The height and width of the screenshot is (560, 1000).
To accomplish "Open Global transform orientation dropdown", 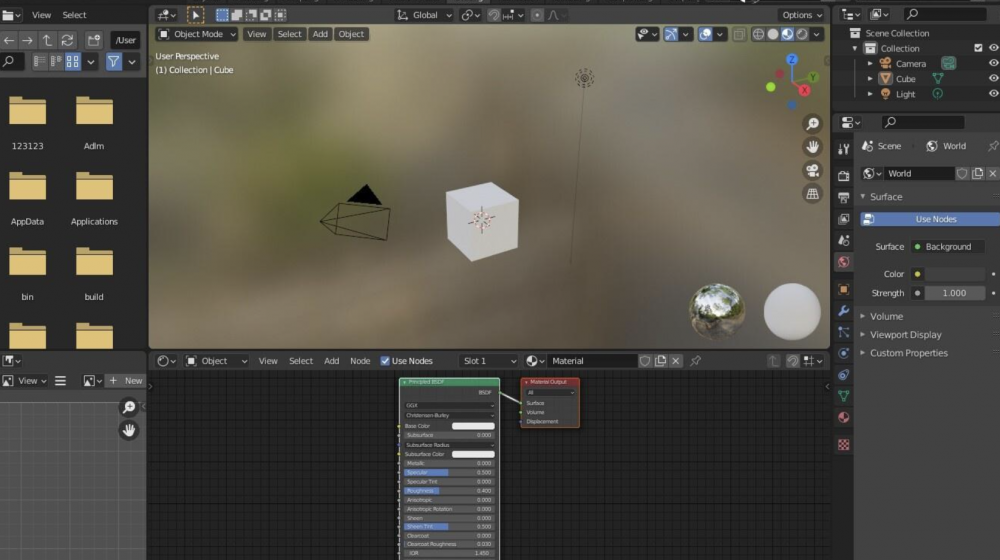I will [424, 15].
